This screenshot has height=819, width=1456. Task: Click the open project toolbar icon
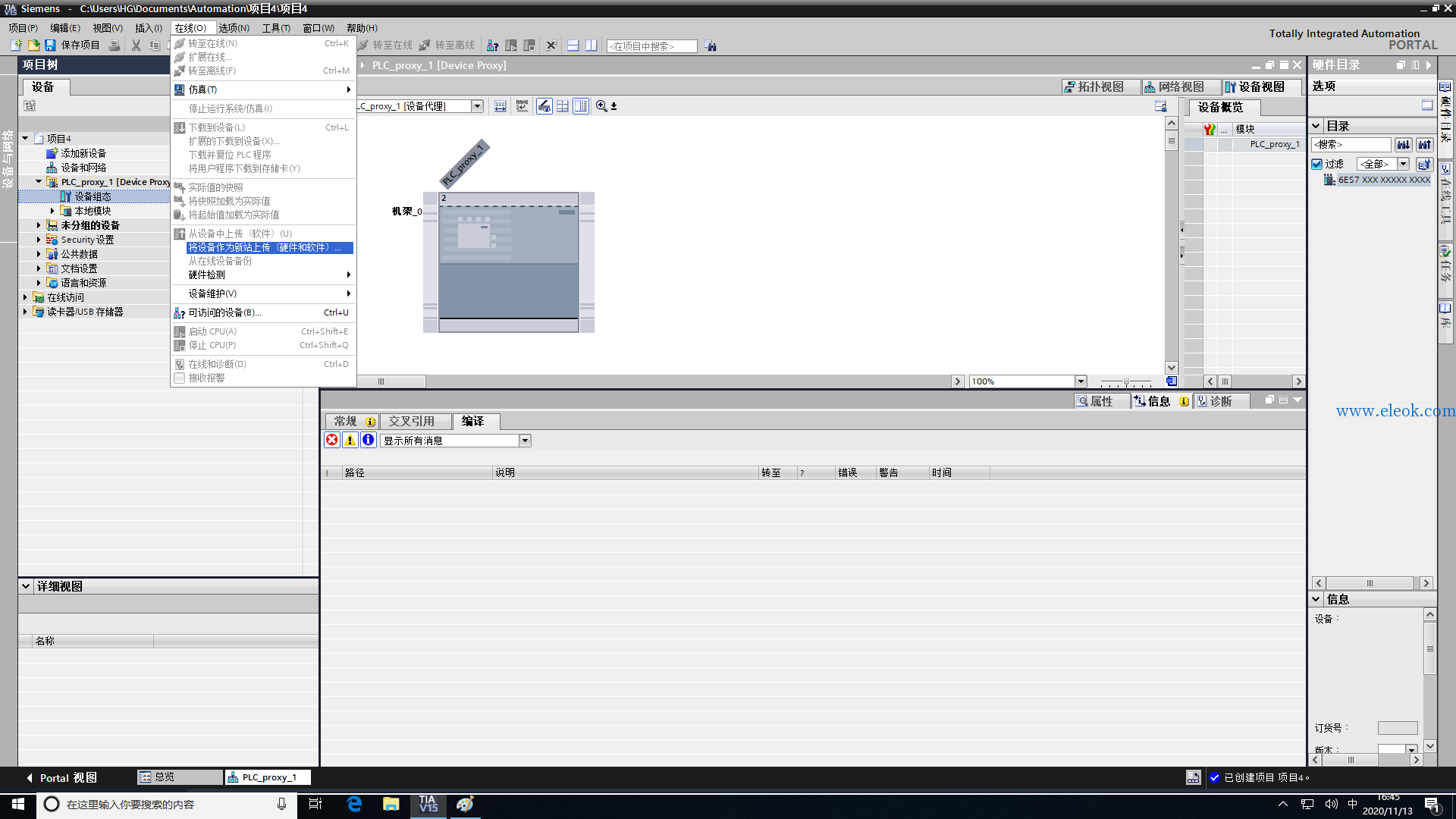pos(33,45)
